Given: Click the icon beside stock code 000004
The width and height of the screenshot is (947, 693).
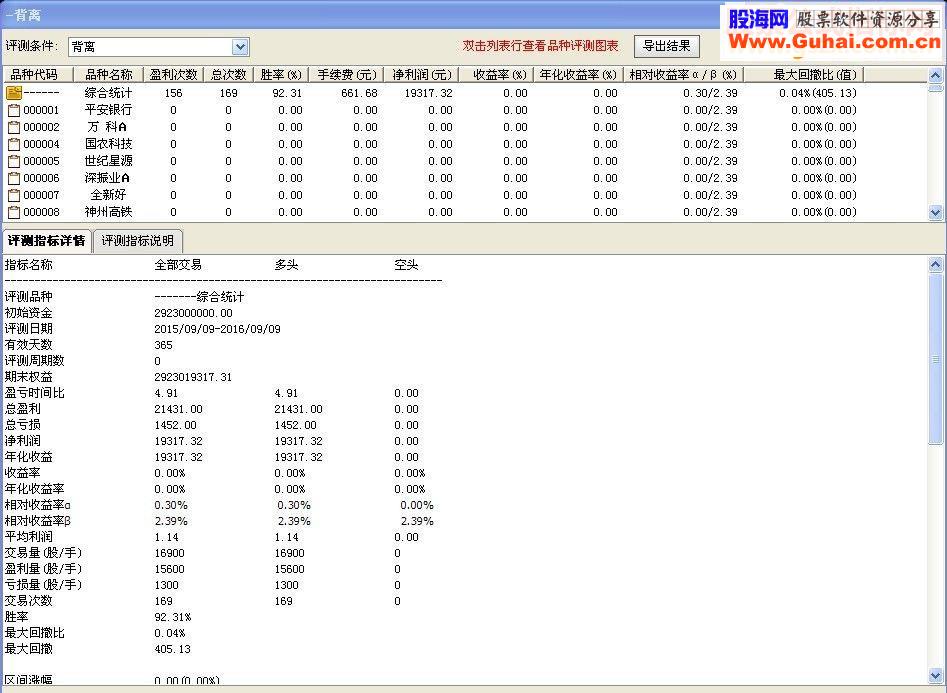Looking at the screenshot, I should pos(14,144).
